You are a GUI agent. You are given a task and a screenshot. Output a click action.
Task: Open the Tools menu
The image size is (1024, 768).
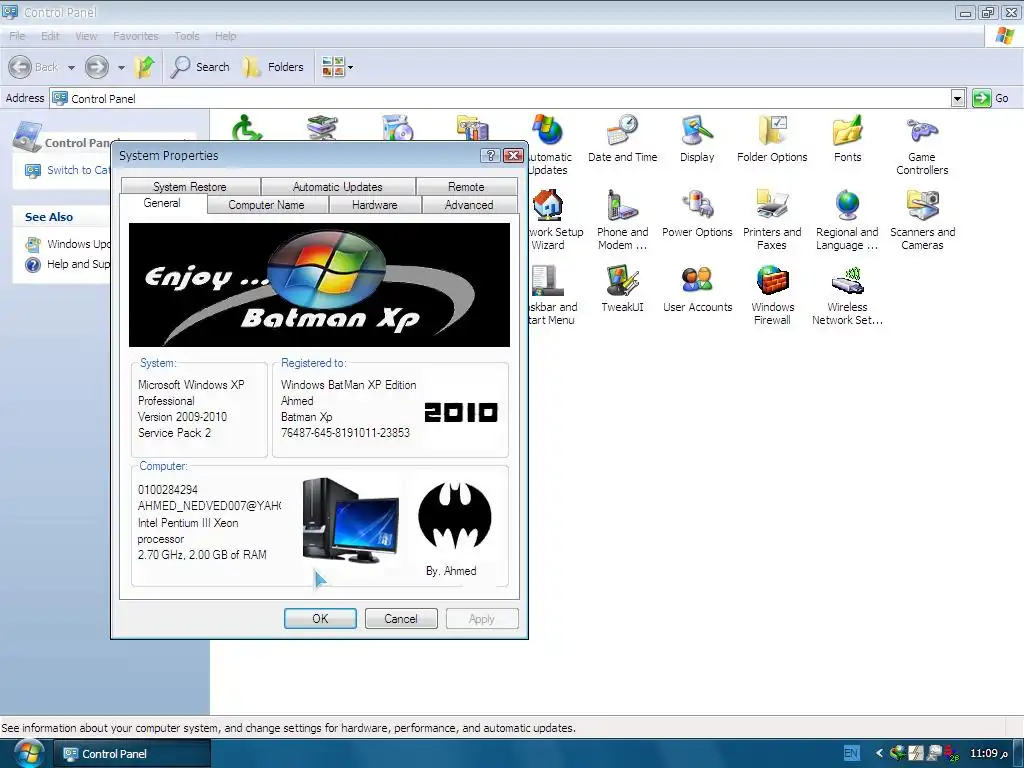(x=187, y=36)
